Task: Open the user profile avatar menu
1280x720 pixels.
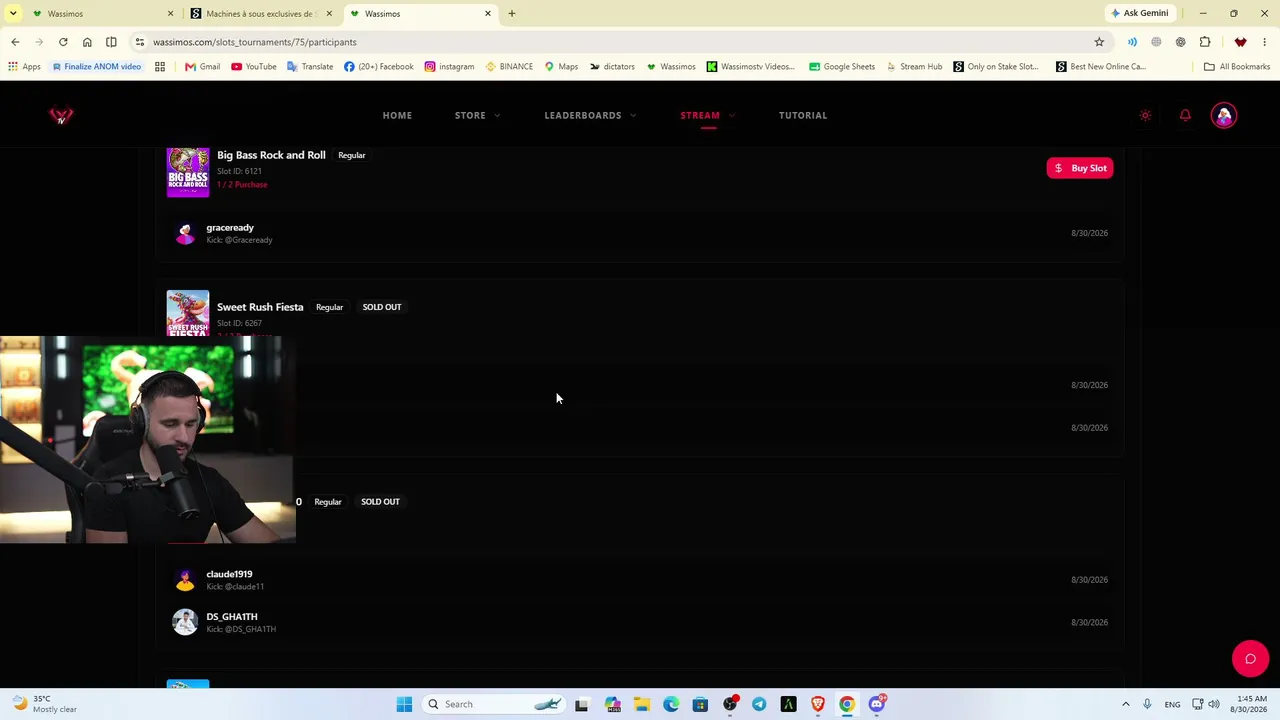Action: (x=1224, y=115)
